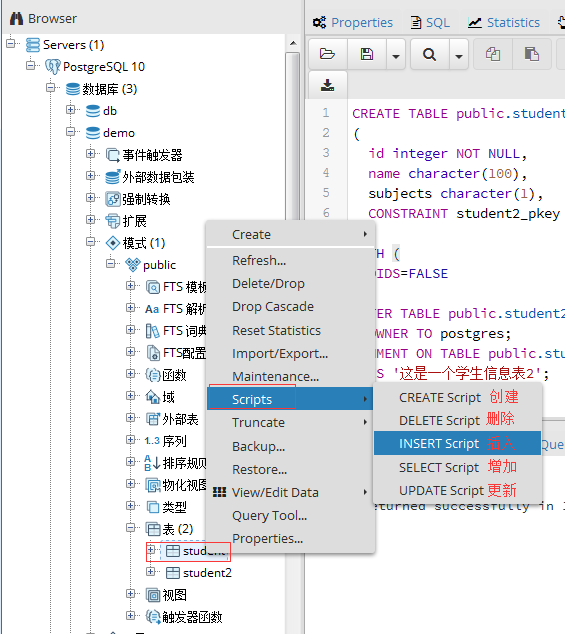Screen dimensions: 565x634
Task: Open the find options dropdown arrow
Action: (x=459, y=55)
